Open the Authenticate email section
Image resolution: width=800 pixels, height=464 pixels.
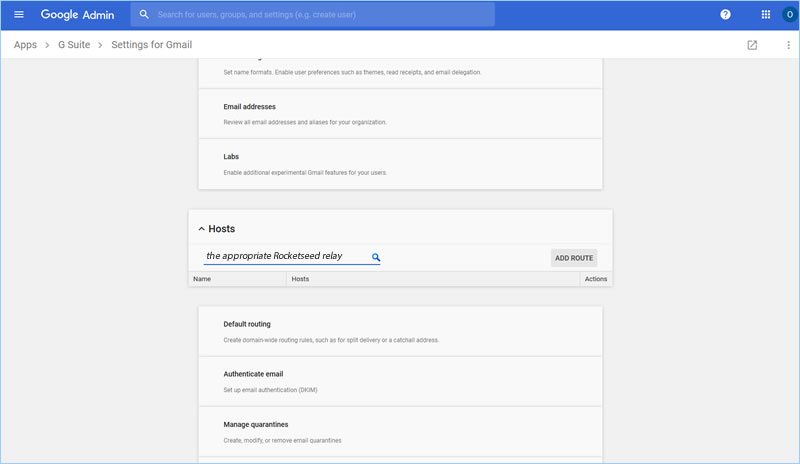coord(400,381)
